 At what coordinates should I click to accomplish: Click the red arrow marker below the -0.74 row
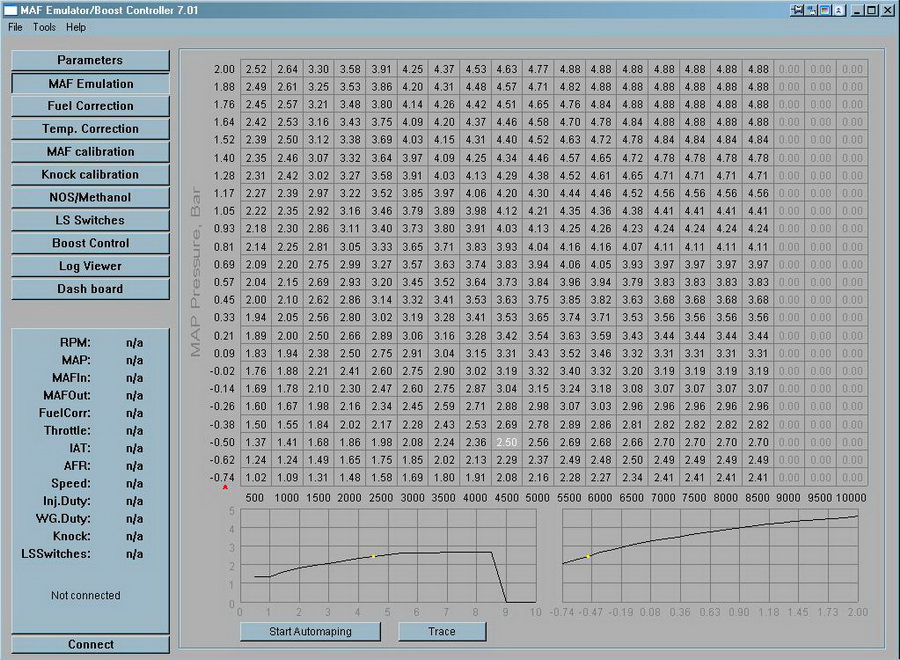tap(225, 487)
